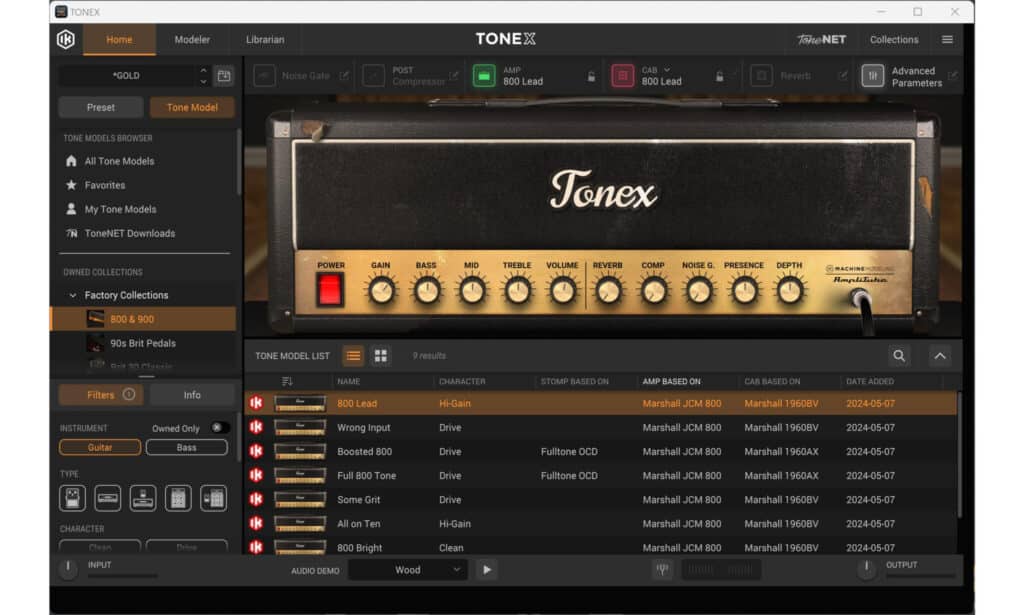Select the stomp pedal type icon
Viewport: 1024px width, 615px height.
click(x=72, y=499)
